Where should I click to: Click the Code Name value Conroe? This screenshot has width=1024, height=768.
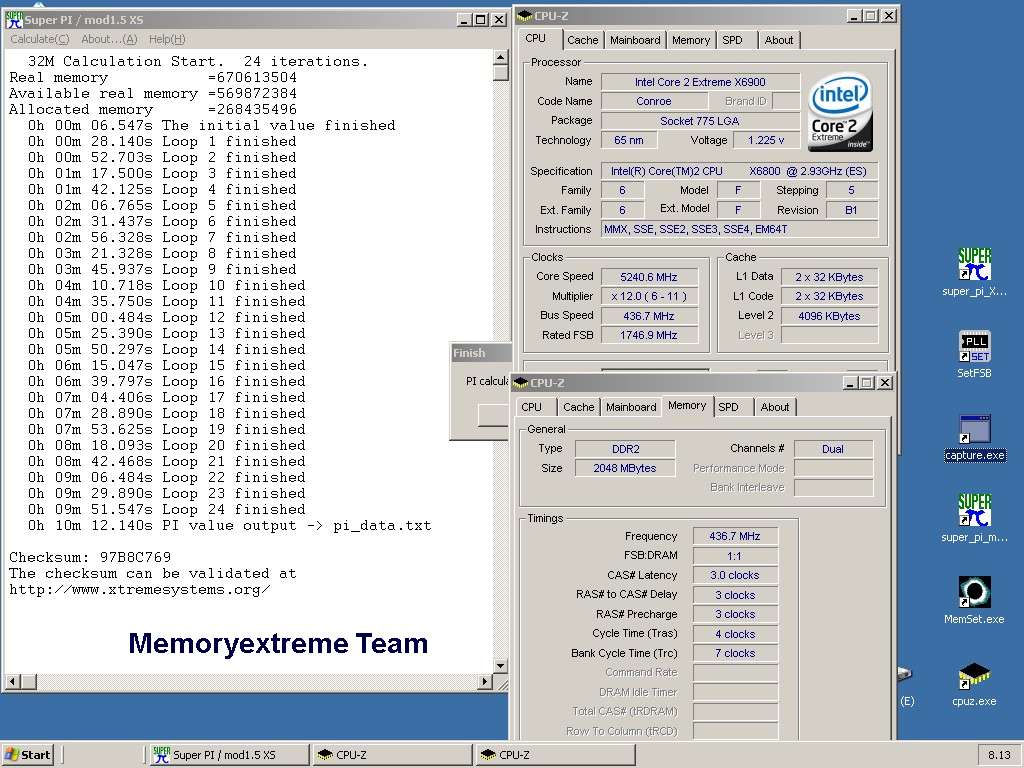point(654,101)
